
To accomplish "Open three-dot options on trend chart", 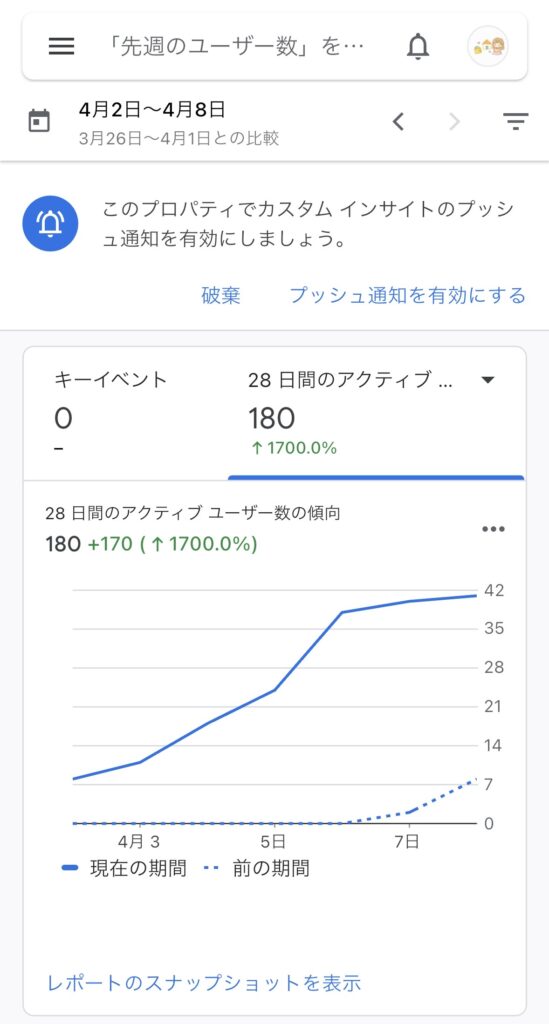I will click(493, 529).
